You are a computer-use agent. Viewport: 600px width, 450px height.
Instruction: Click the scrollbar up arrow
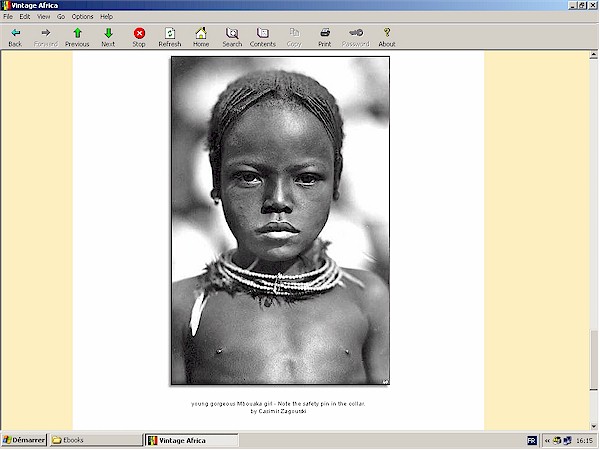click(x=593, y=55)
